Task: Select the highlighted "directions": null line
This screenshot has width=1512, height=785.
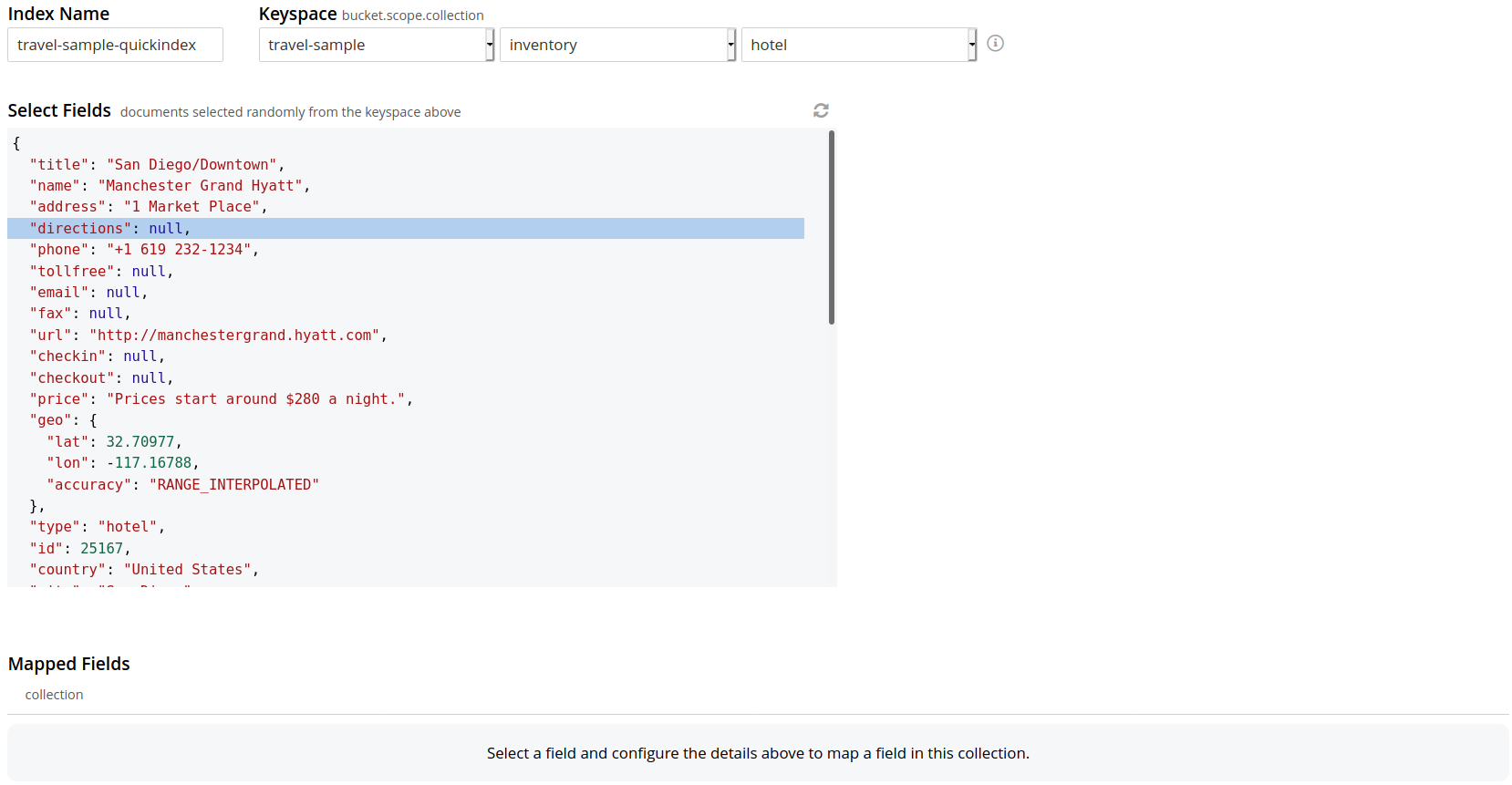Action: 406,228
